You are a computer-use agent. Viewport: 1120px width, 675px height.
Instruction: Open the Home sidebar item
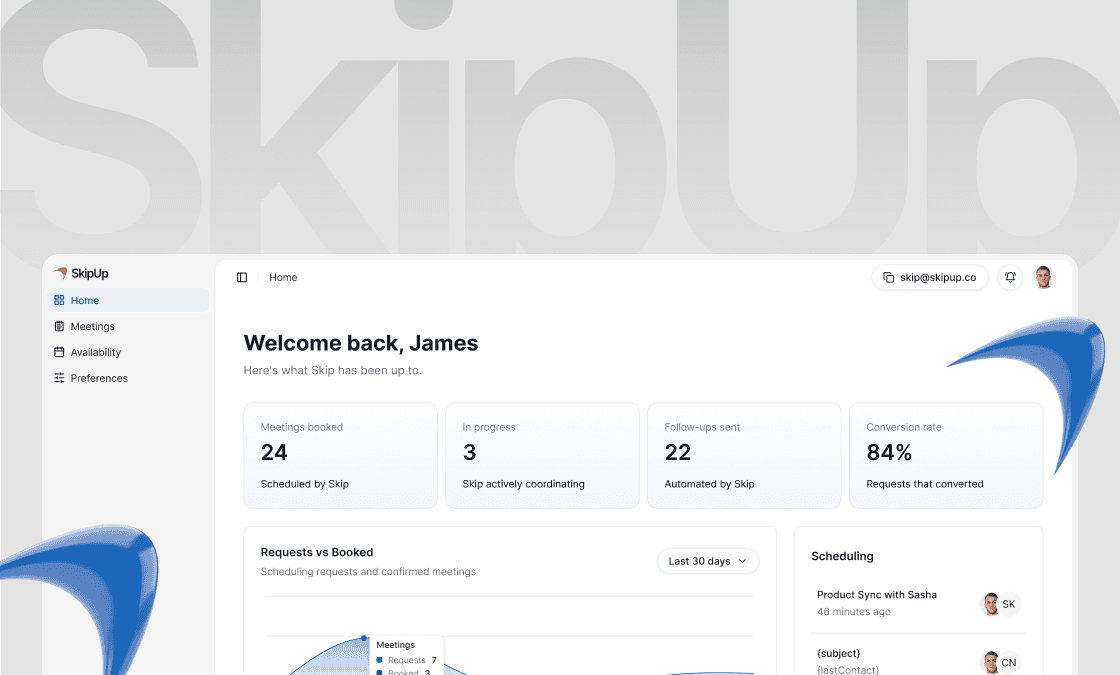[x=129, y=300]
